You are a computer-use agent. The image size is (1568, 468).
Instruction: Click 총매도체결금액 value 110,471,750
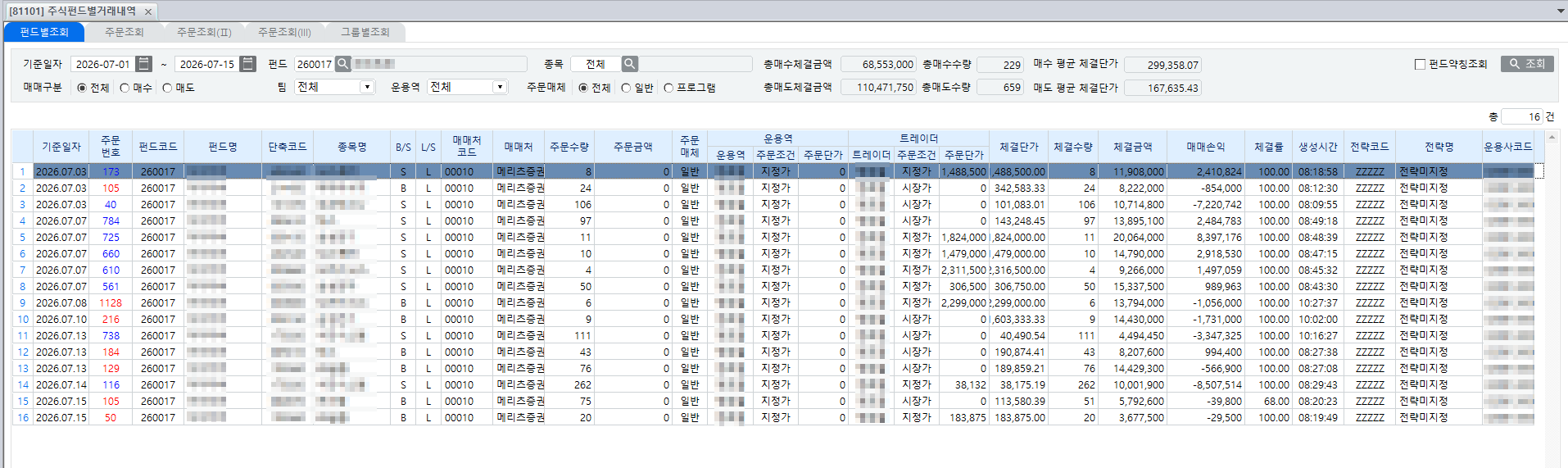[x=878, y=87]
